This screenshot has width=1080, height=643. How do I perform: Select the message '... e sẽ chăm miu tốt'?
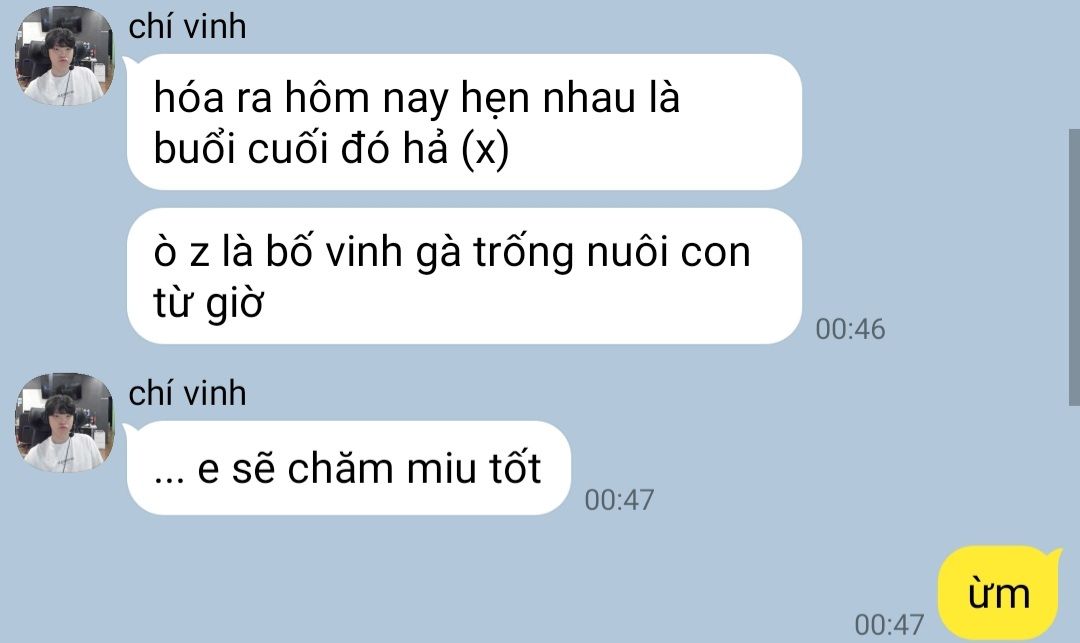click(x=349, y=468)
